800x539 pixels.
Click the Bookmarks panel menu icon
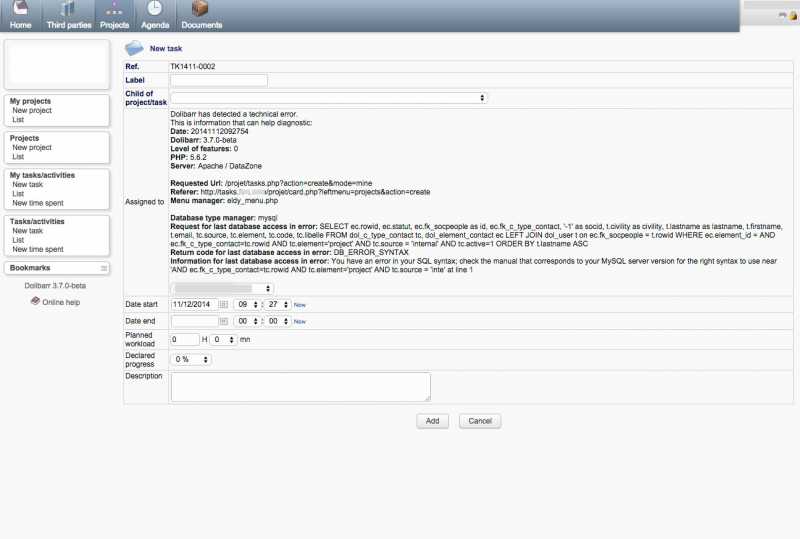coord(104,269)
